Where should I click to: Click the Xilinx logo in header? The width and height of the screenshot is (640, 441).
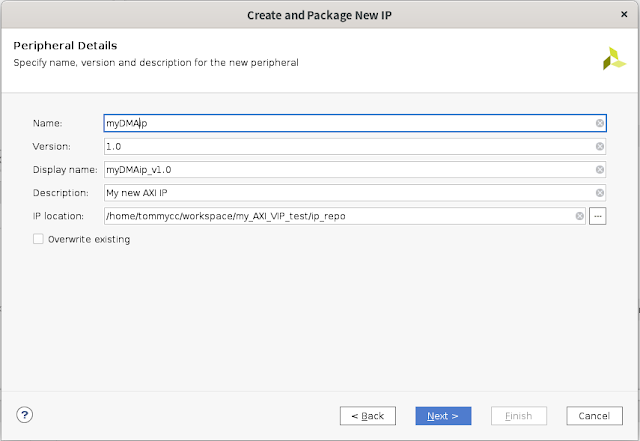[x=614, y=59]
